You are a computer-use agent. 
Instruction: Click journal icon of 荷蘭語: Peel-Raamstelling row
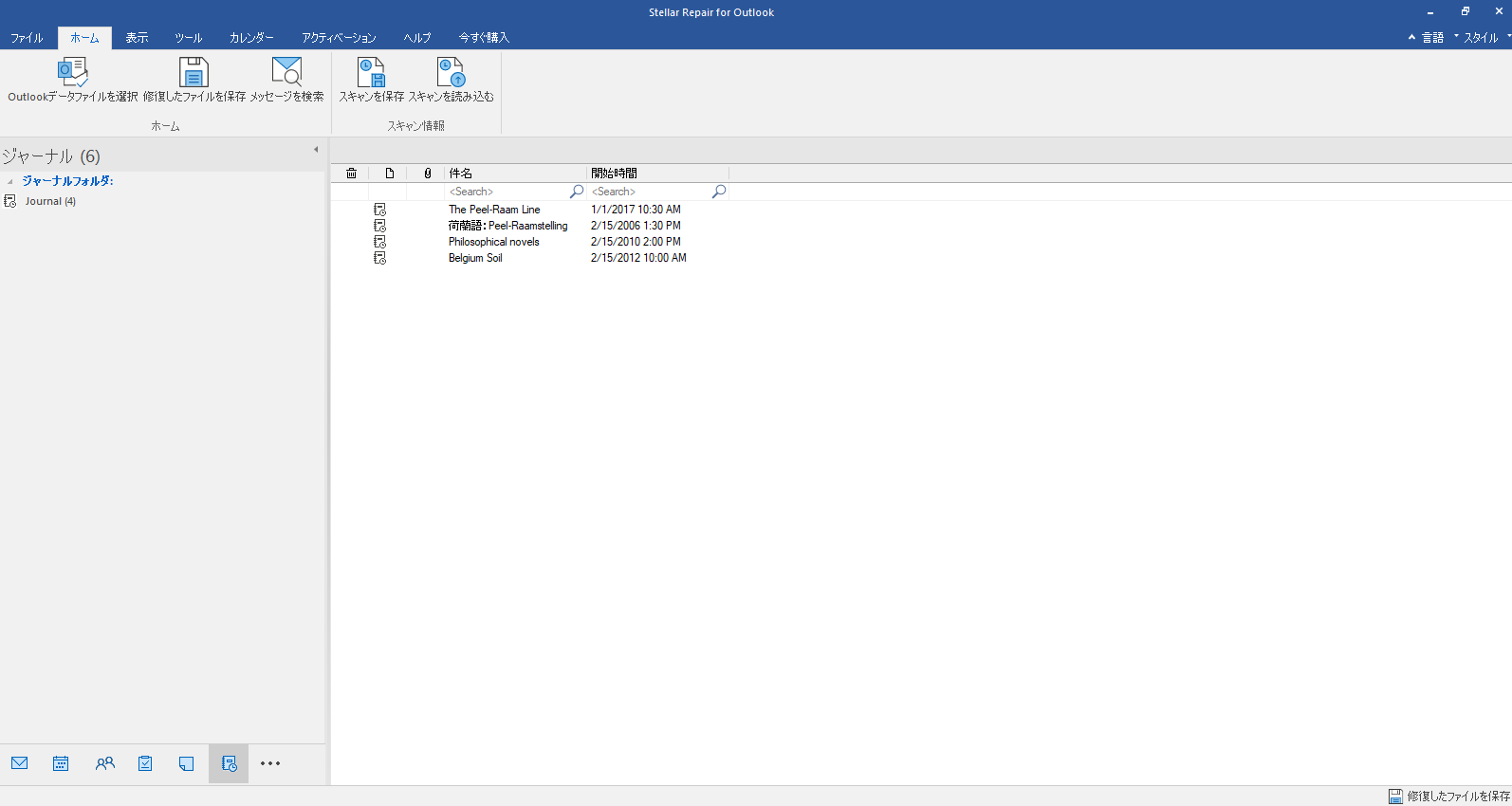coord(380,226)
